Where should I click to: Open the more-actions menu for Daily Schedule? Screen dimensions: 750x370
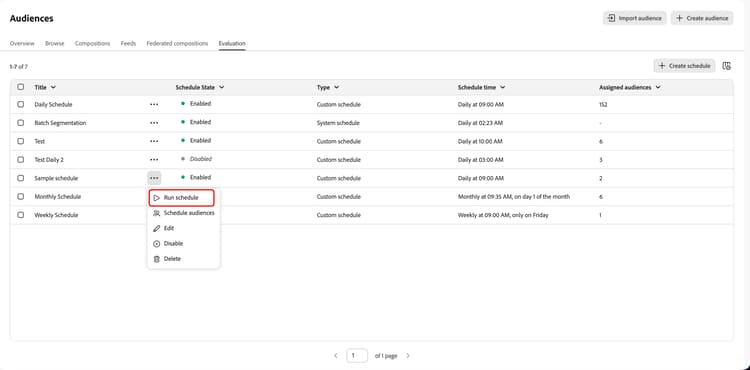pos(154,104)
